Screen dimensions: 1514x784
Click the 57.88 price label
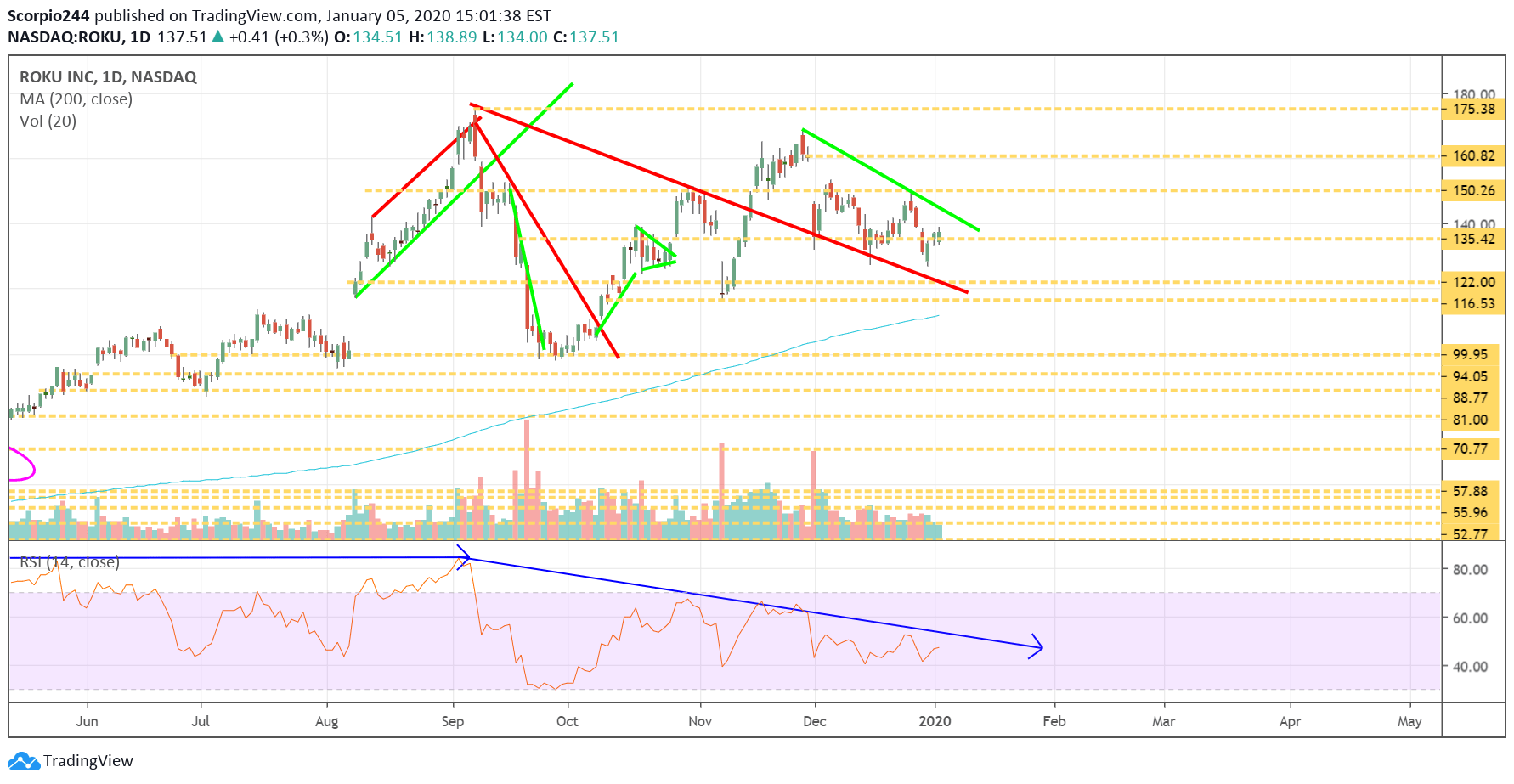[1470, 491]
